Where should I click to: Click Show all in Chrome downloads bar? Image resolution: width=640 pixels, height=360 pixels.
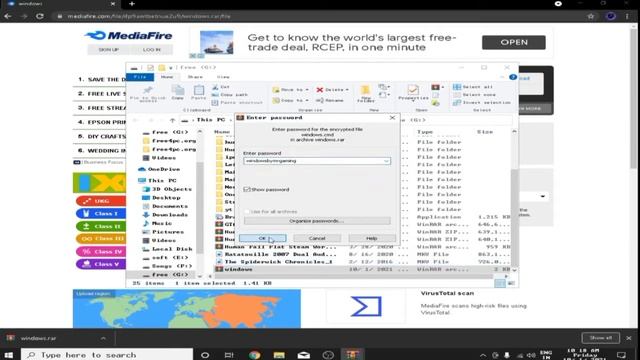coord(600,338)
